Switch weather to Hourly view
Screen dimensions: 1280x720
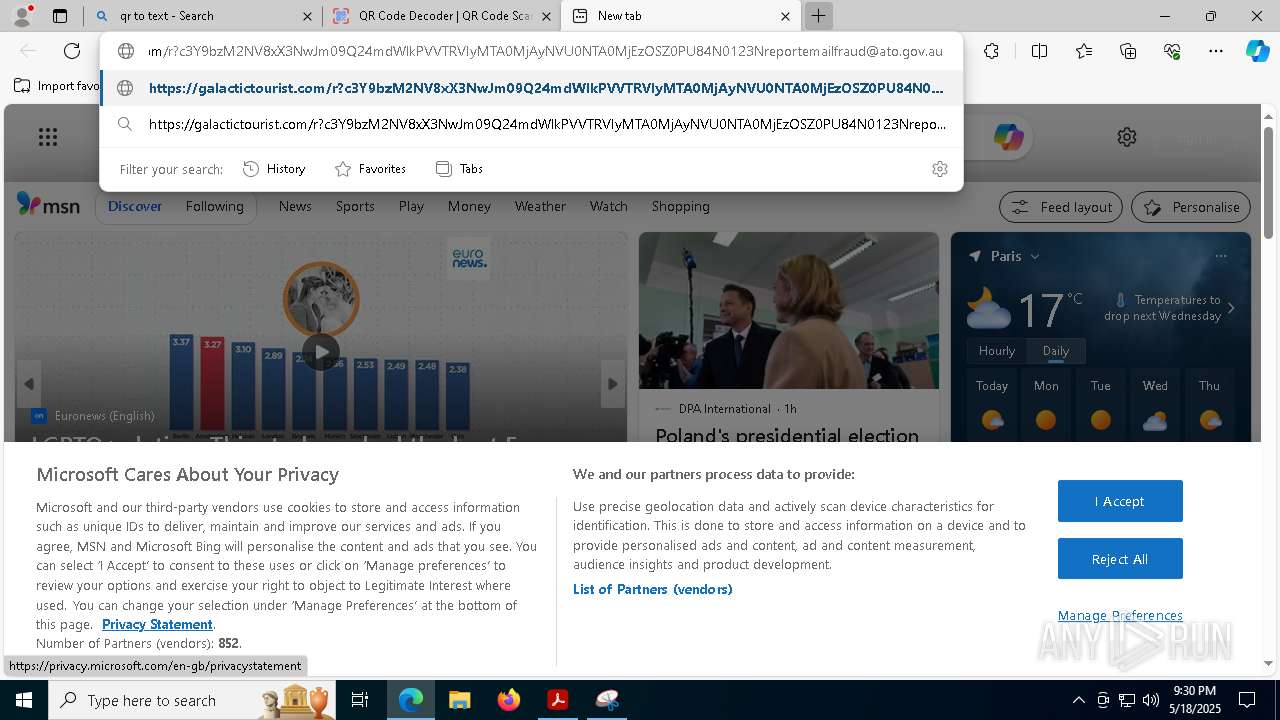[x=996, y=351]
